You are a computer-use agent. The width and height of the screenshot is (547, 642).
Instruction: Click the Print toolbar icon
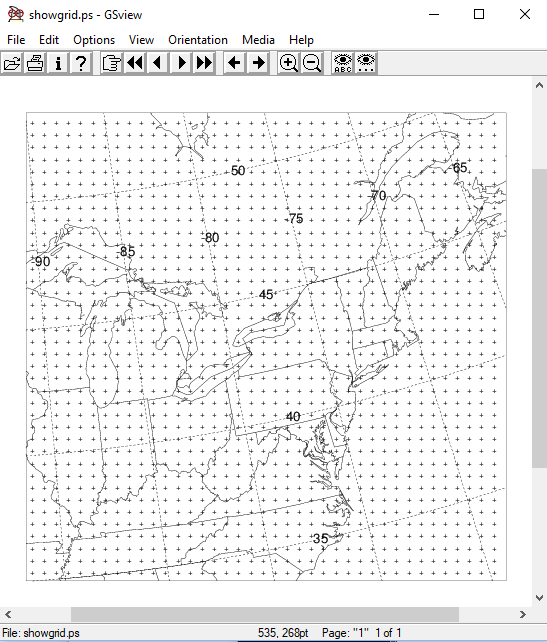coord(35,63)
